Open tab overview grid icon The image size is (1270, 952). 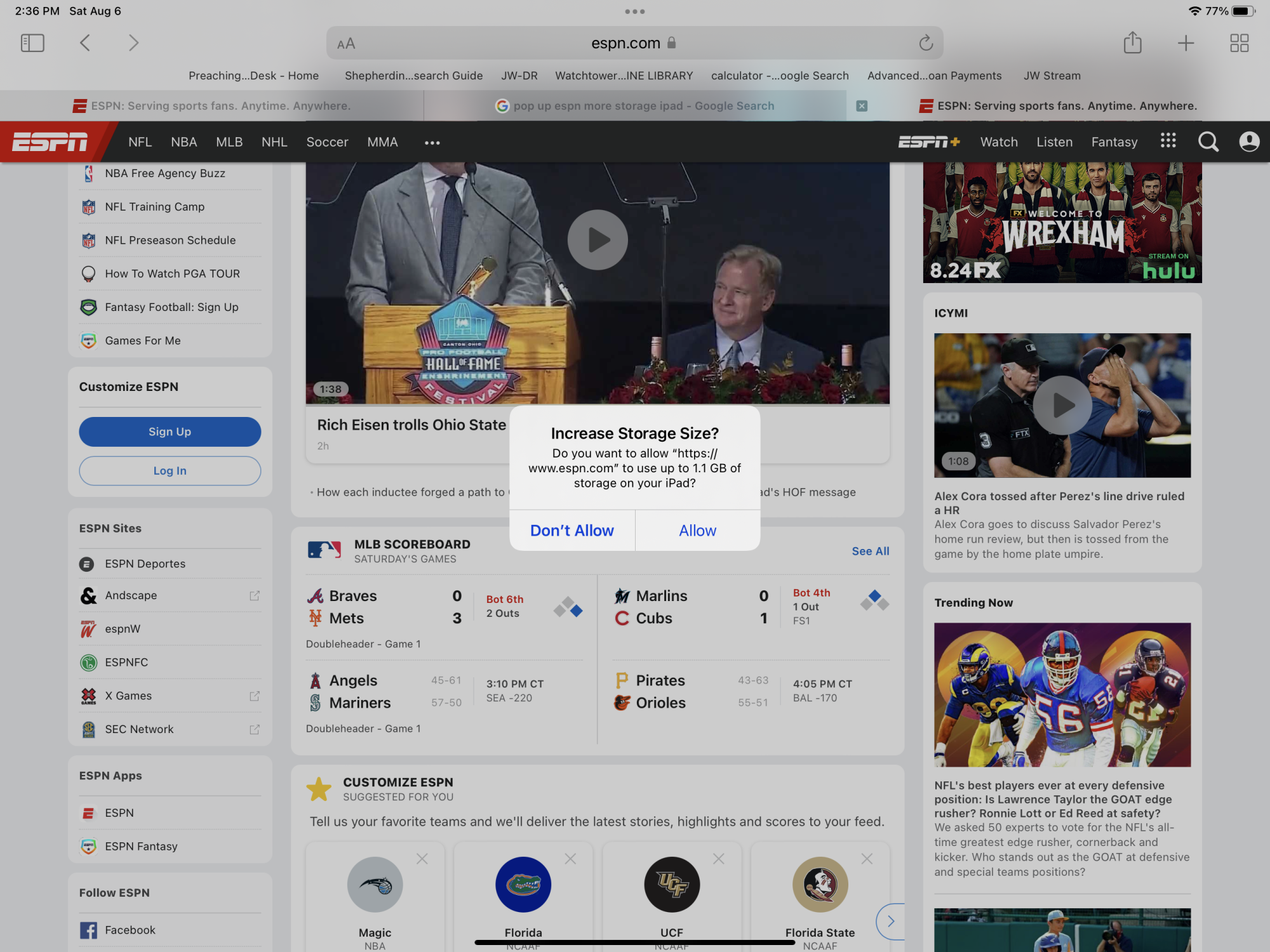[x=1239, y=43]
